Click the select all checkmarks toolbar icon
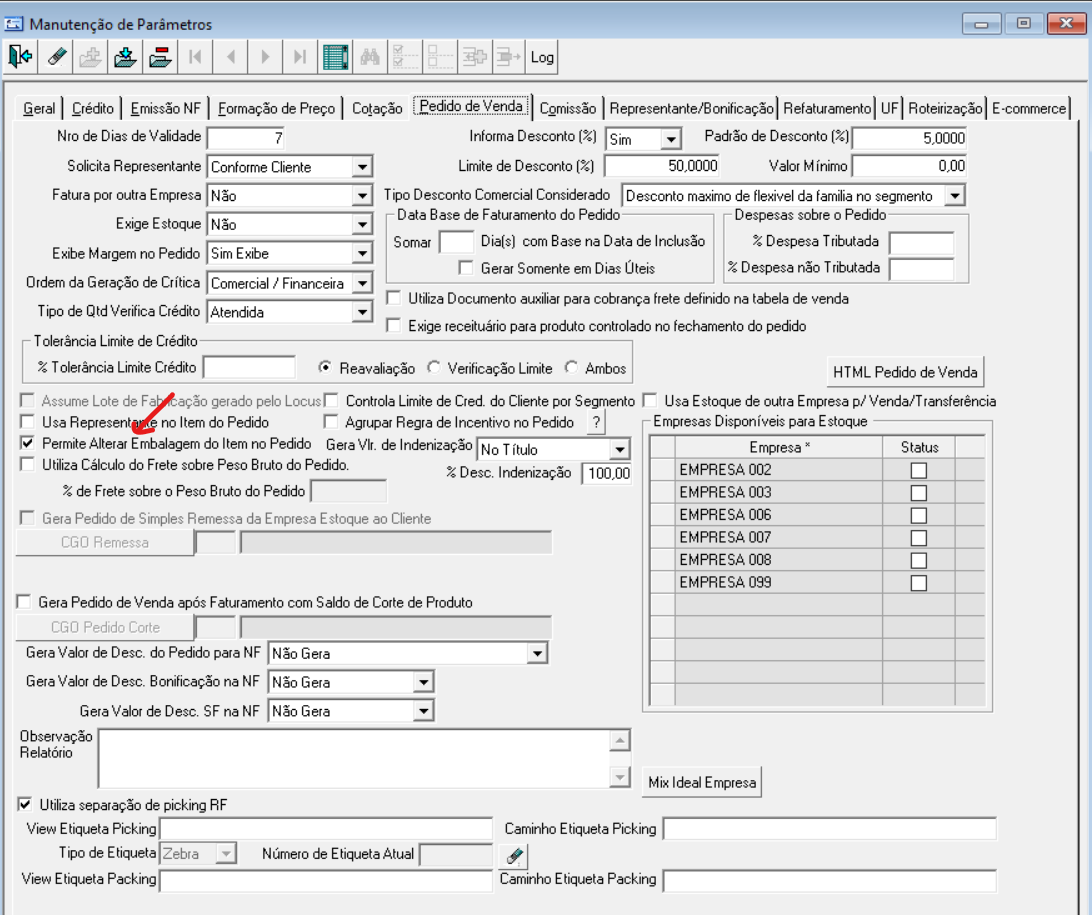1092x915 pixels. pyautogui.click(x=405, y=57)
